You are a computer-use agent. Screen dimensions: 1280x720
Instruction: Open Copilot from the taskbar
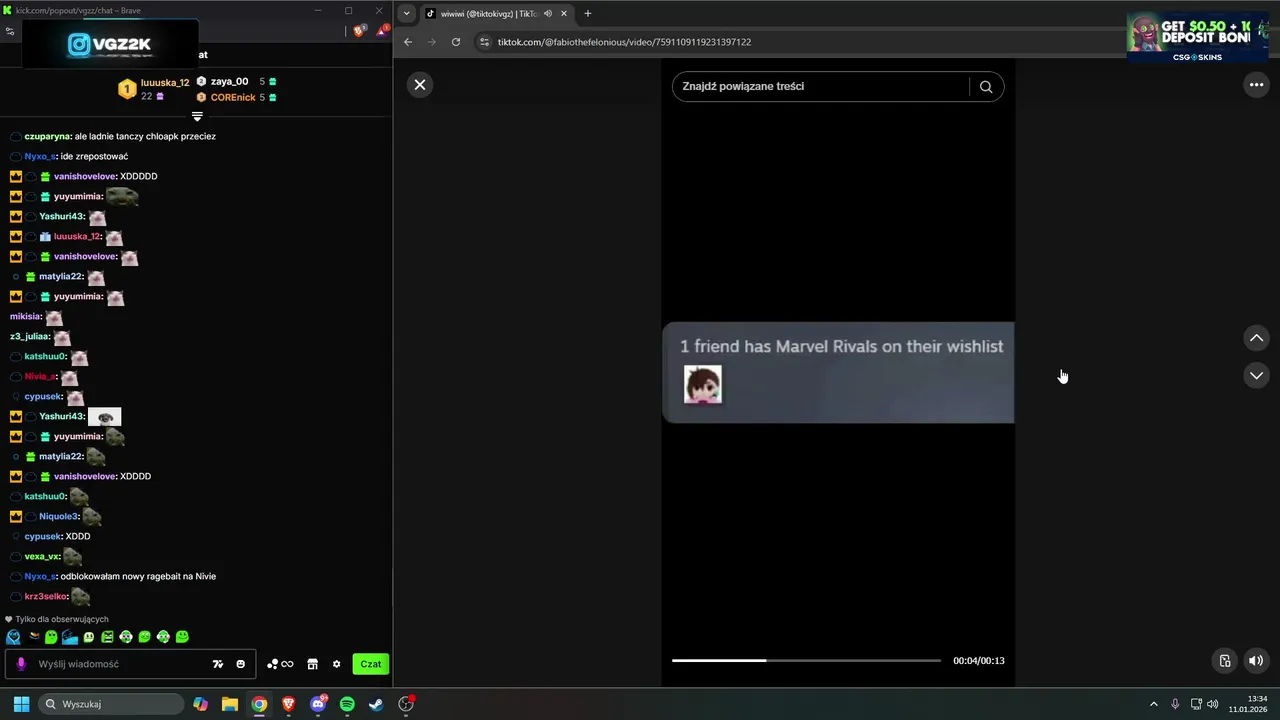pyautogui.click(x=201, y=704)
